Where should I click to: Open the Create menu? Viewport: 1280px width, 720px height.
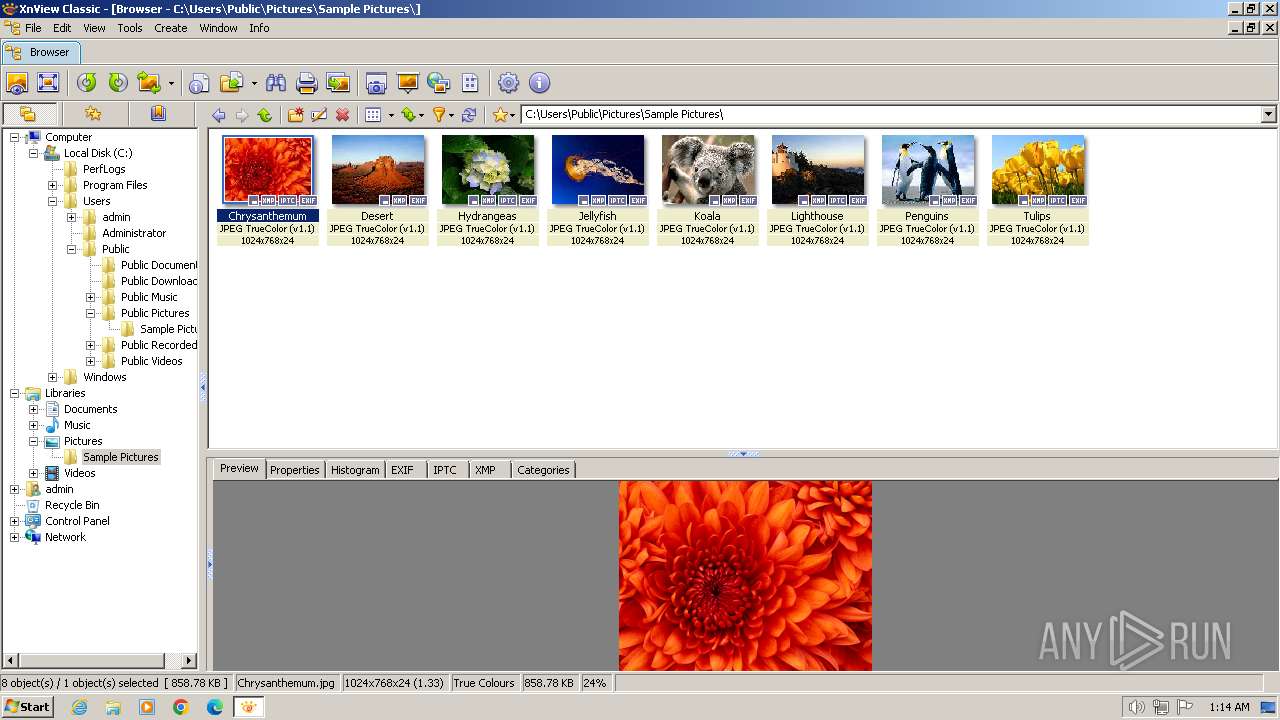170,28
